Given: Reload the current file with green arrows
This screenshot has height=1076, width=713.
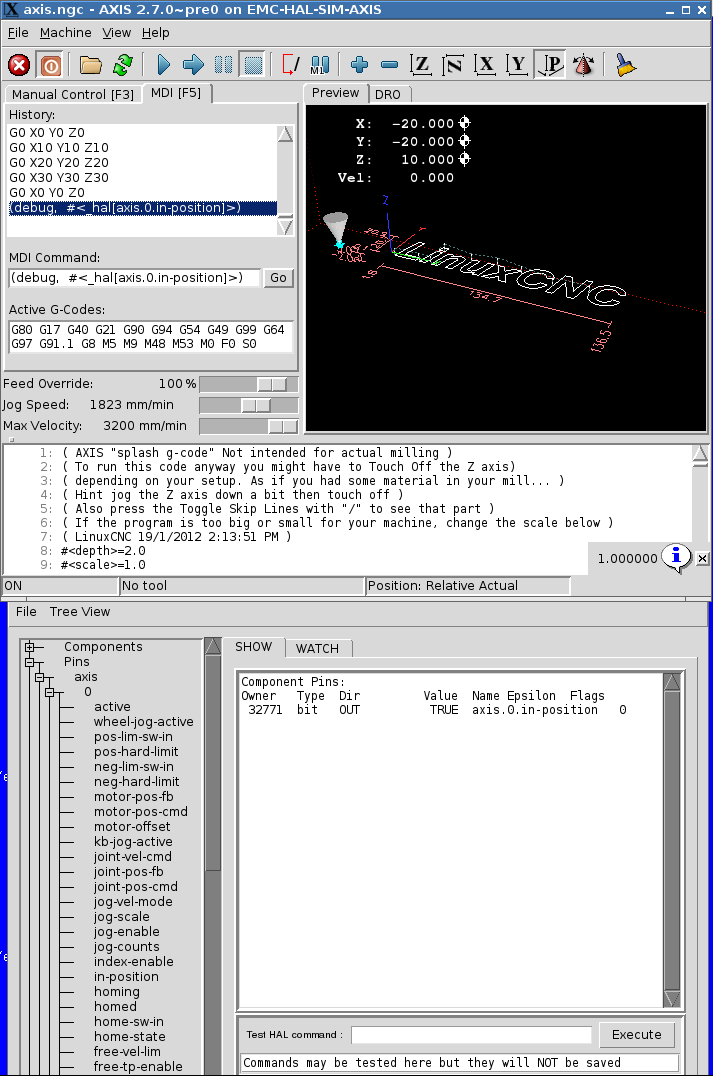Looking at the screenshot, I should coord(123,65).
